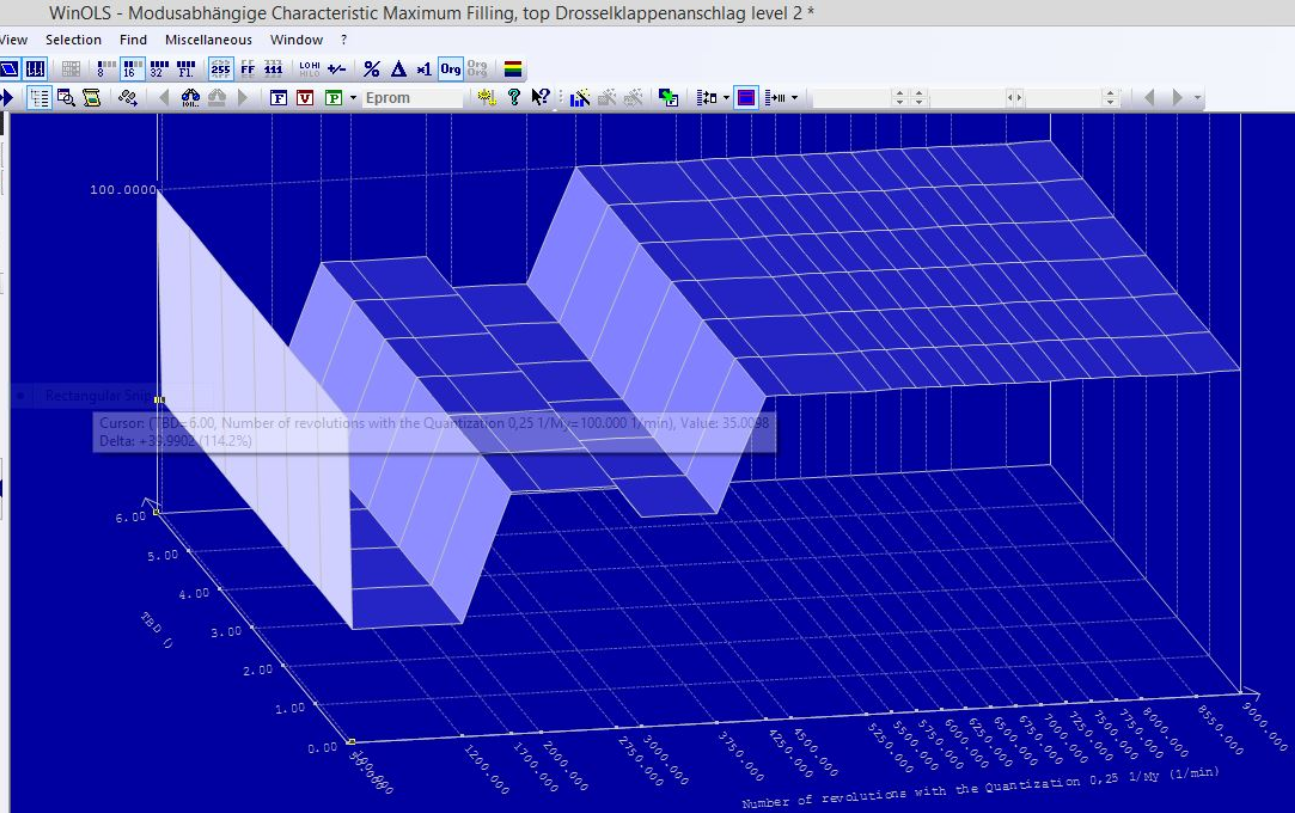Click the Eprom text field
The height and width of the screenshot is (813, 1295).
click(410, 98)
